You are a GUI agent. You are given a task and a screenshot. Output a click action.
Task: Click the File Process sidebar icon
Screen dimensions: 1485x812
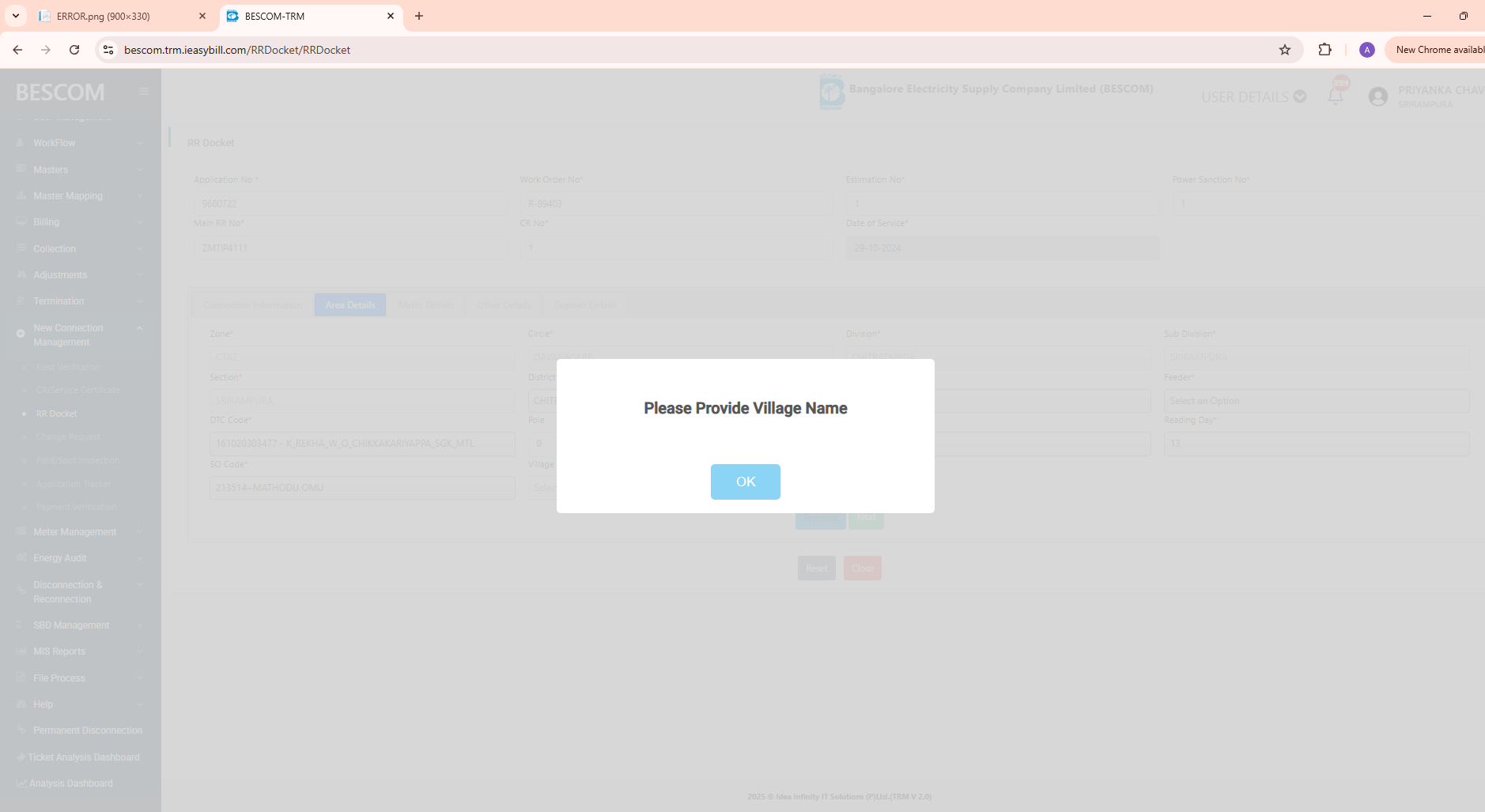[21, 678]
